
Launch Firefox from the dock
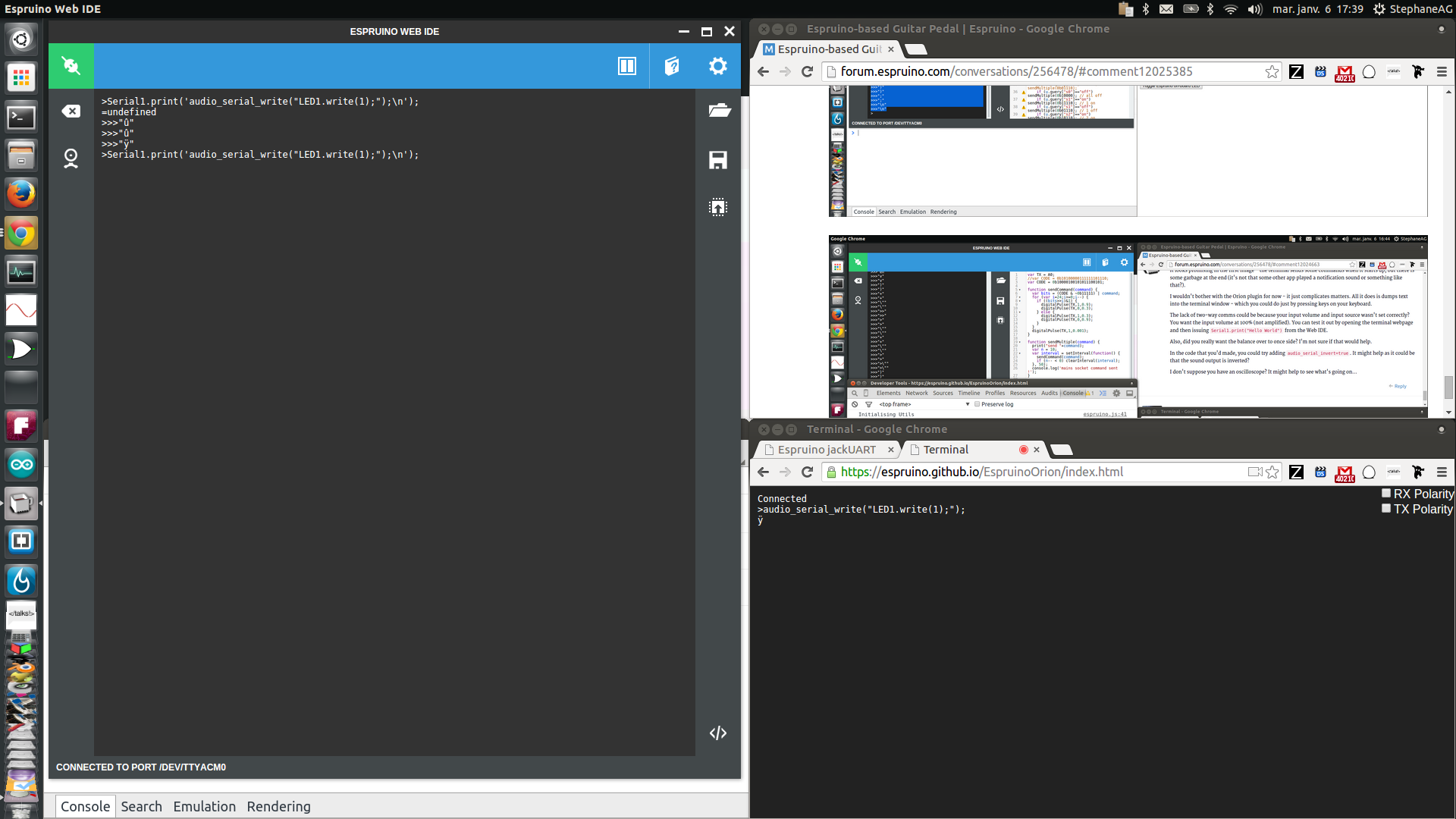click(21, 194)
